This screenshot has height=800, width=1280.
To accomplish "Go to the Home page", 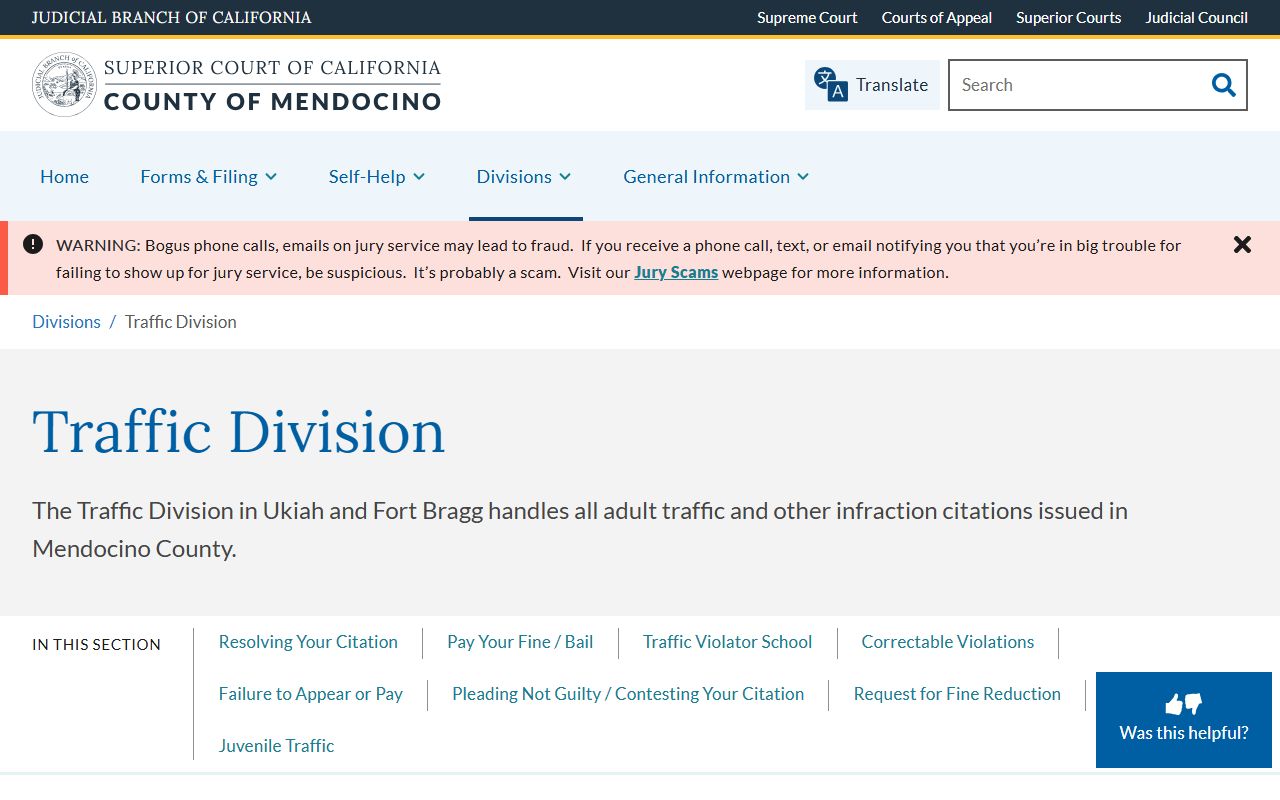I will pyautogui.click(x=64, y=176).
